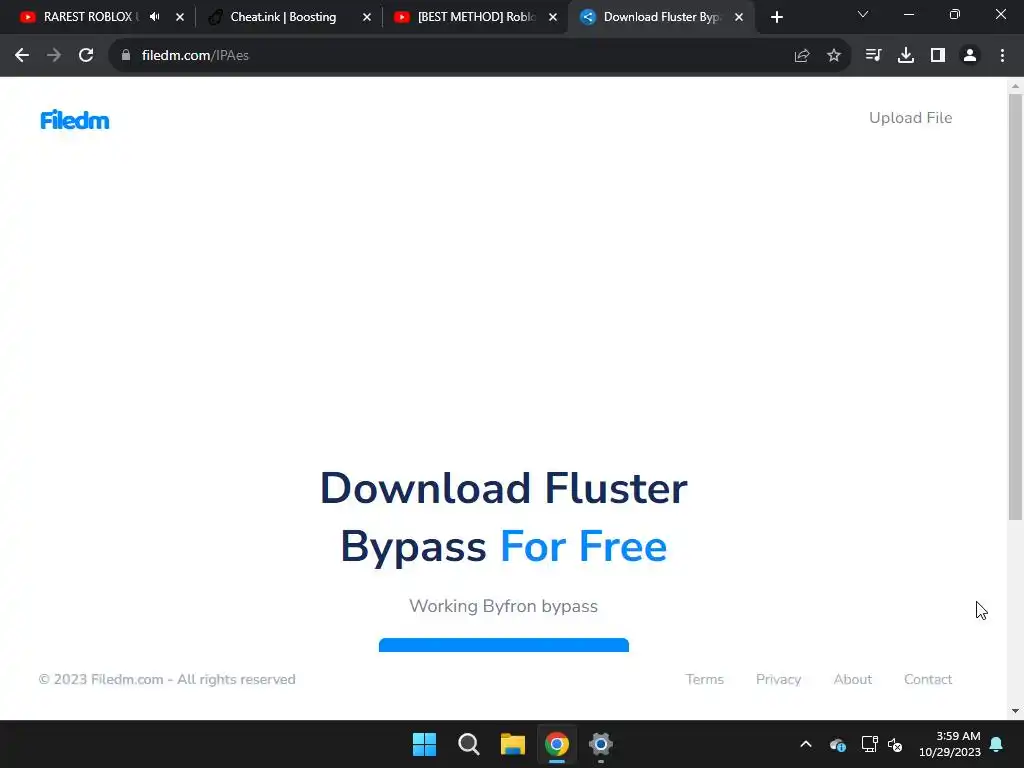
Task: Click the blue download button
Action: tap(504, 645)
